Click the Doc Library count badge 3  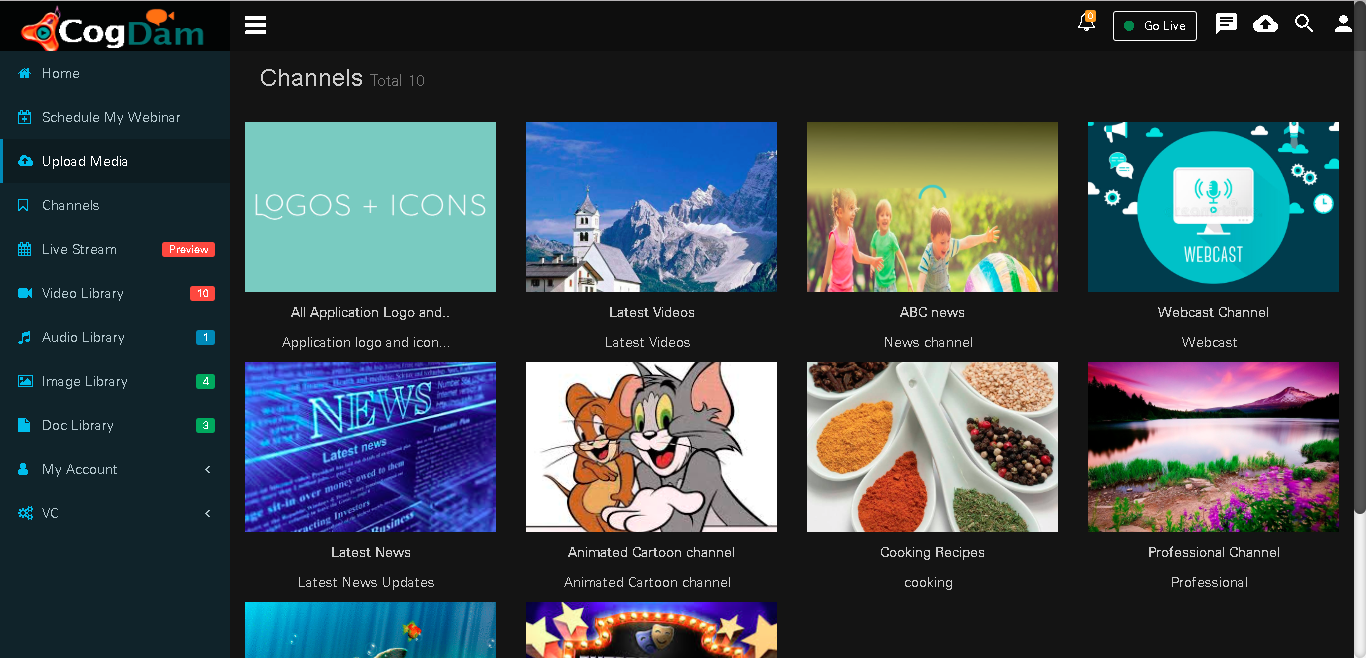click(205, 425)
